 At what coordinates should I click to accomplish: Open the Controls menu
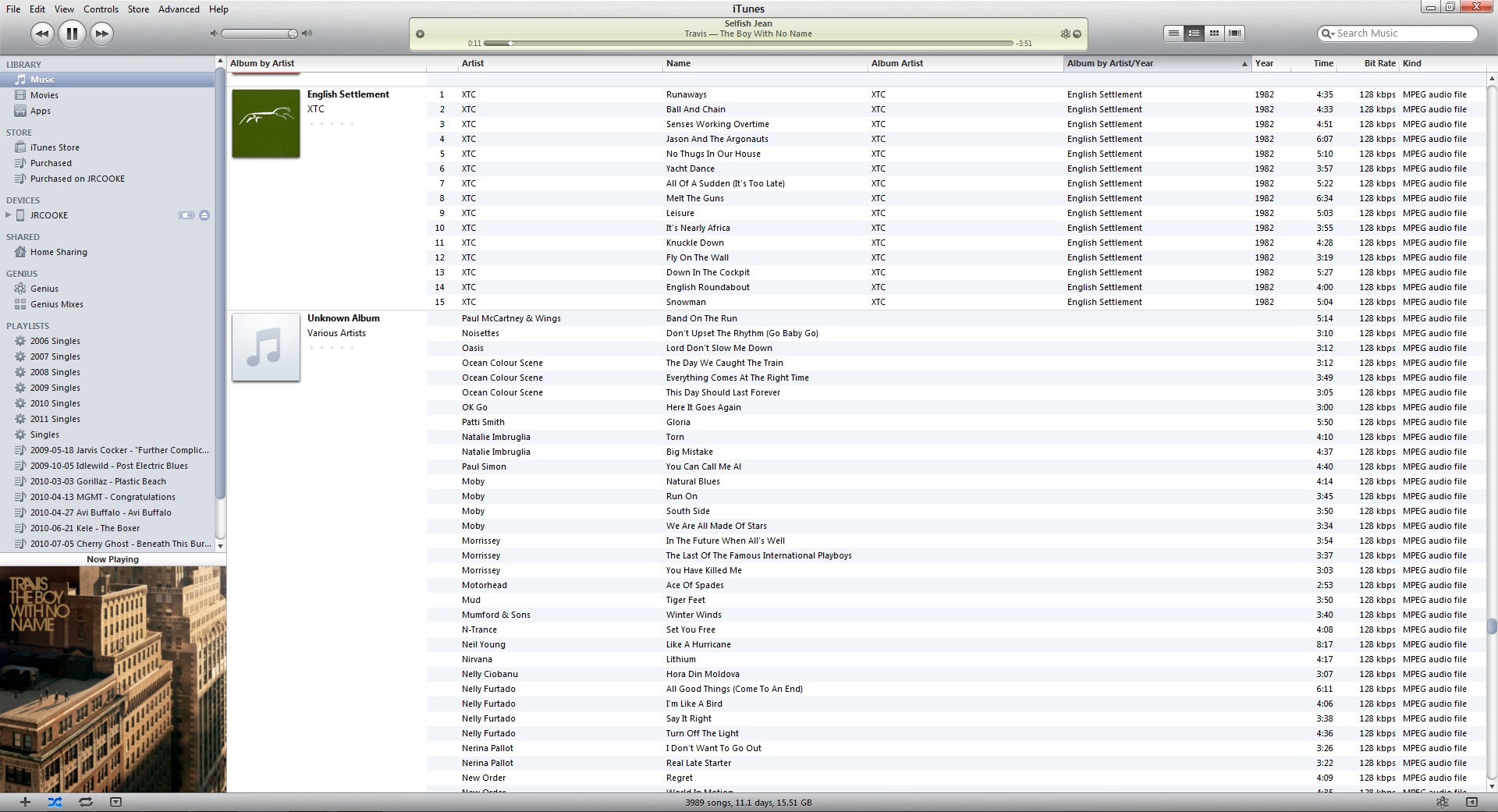click(x=101, y=9)
